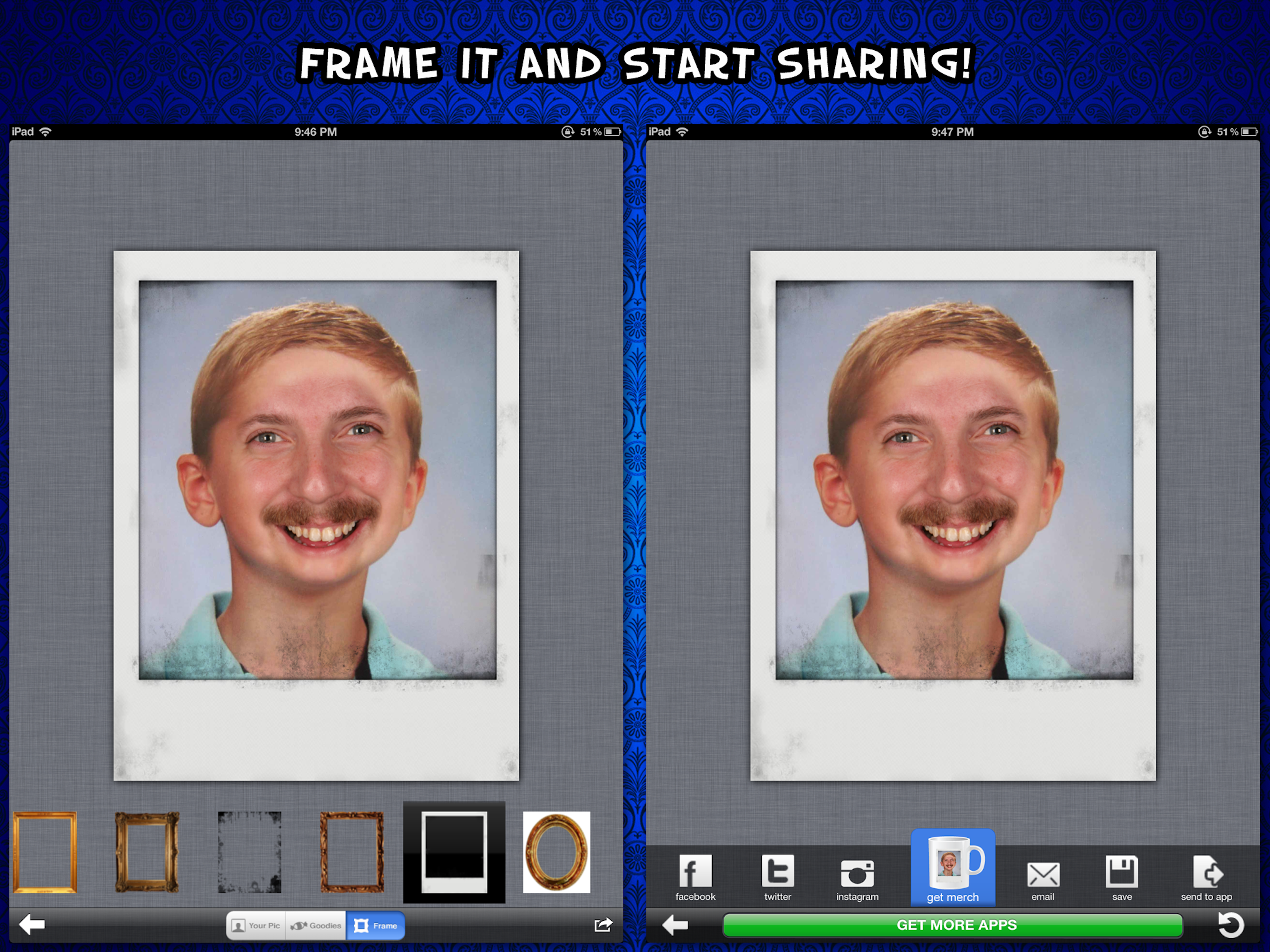Tap the Wi-Fi icon on left iPad
The width and height of the screenshot is (1270, 952).
point(46,132)
